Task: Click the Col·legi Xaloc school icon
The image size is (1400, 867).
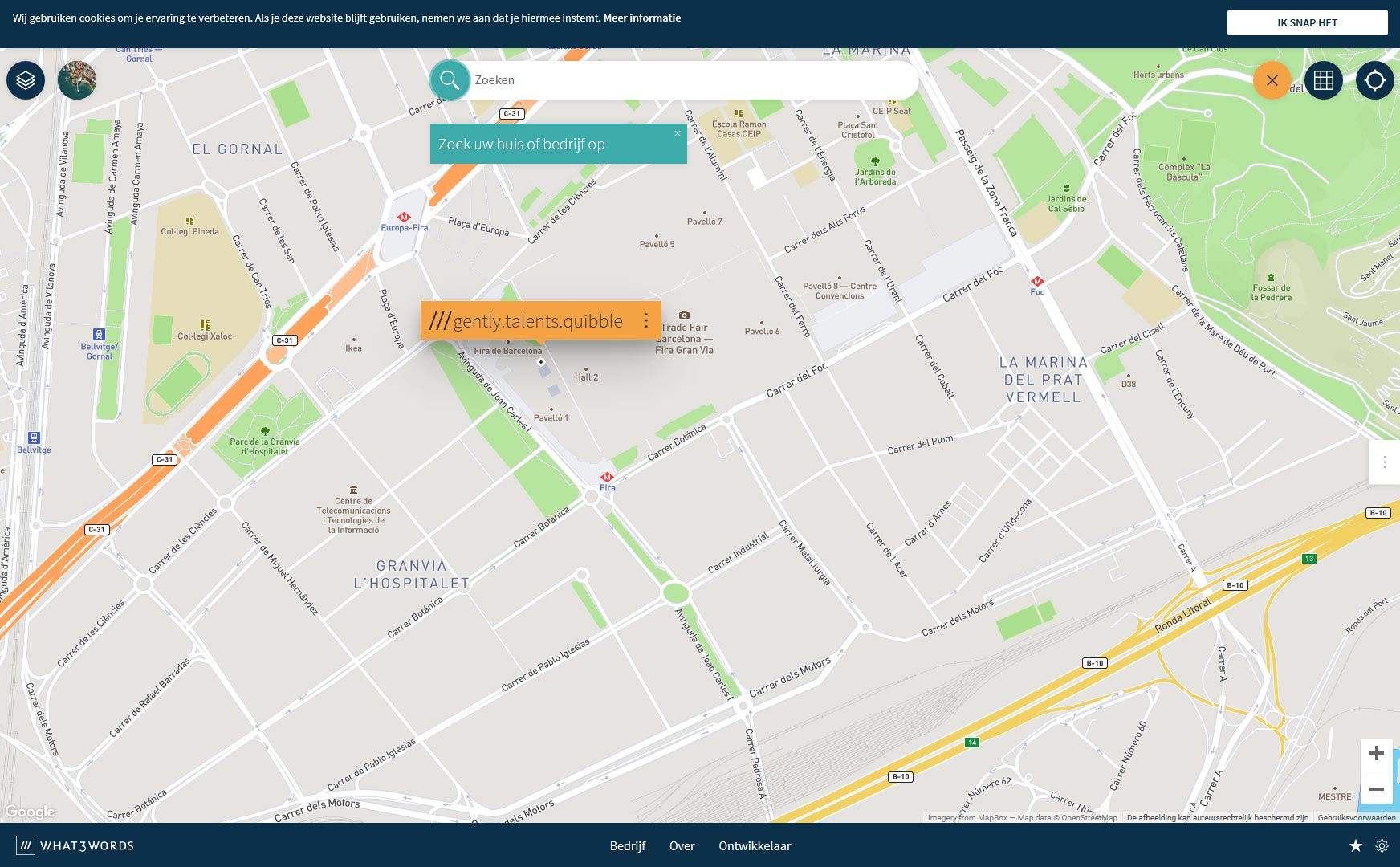Action: pyautogui.click(x=205, y=325)
